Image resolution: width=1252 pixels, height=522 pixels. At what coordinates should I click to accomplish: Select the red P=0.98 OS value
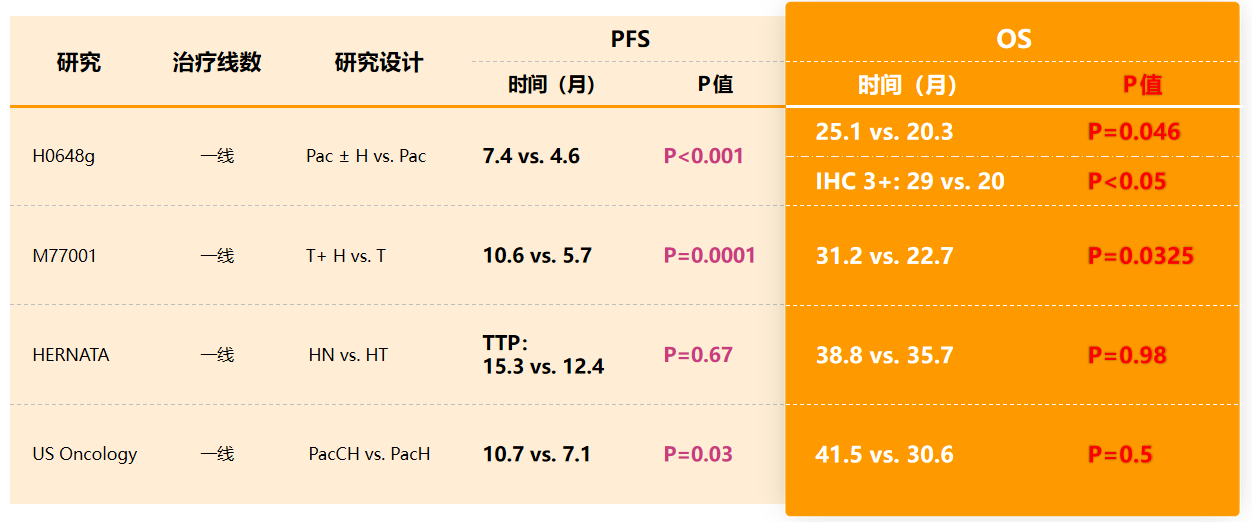pos(1127,355)
